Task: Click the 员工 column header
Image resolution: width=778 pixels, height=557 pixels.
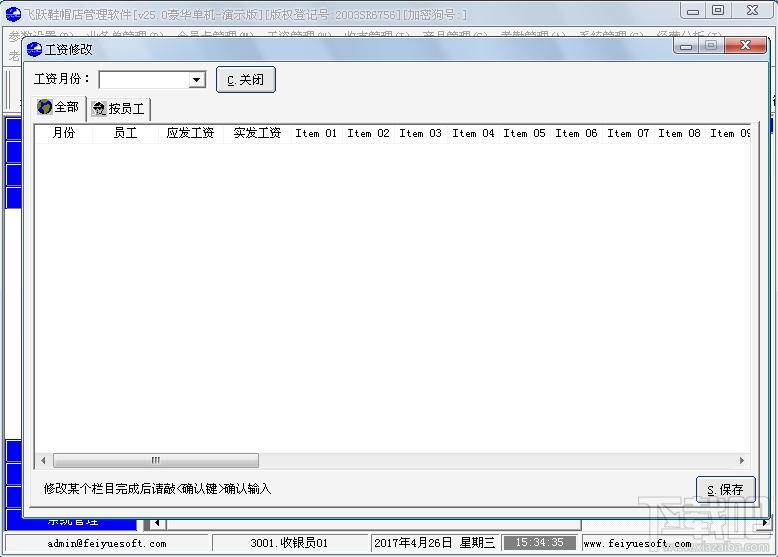Action: 125,133
